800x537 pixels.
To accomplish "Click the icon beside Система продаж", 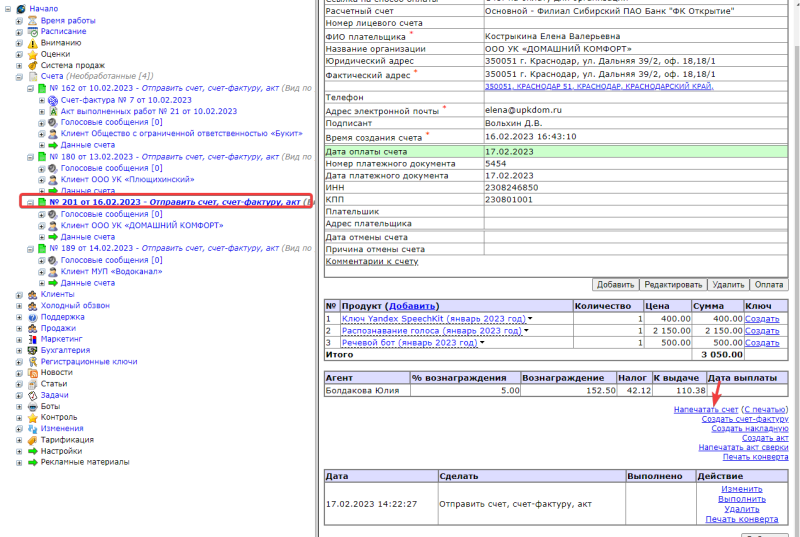I will click(x=32, y=65).
